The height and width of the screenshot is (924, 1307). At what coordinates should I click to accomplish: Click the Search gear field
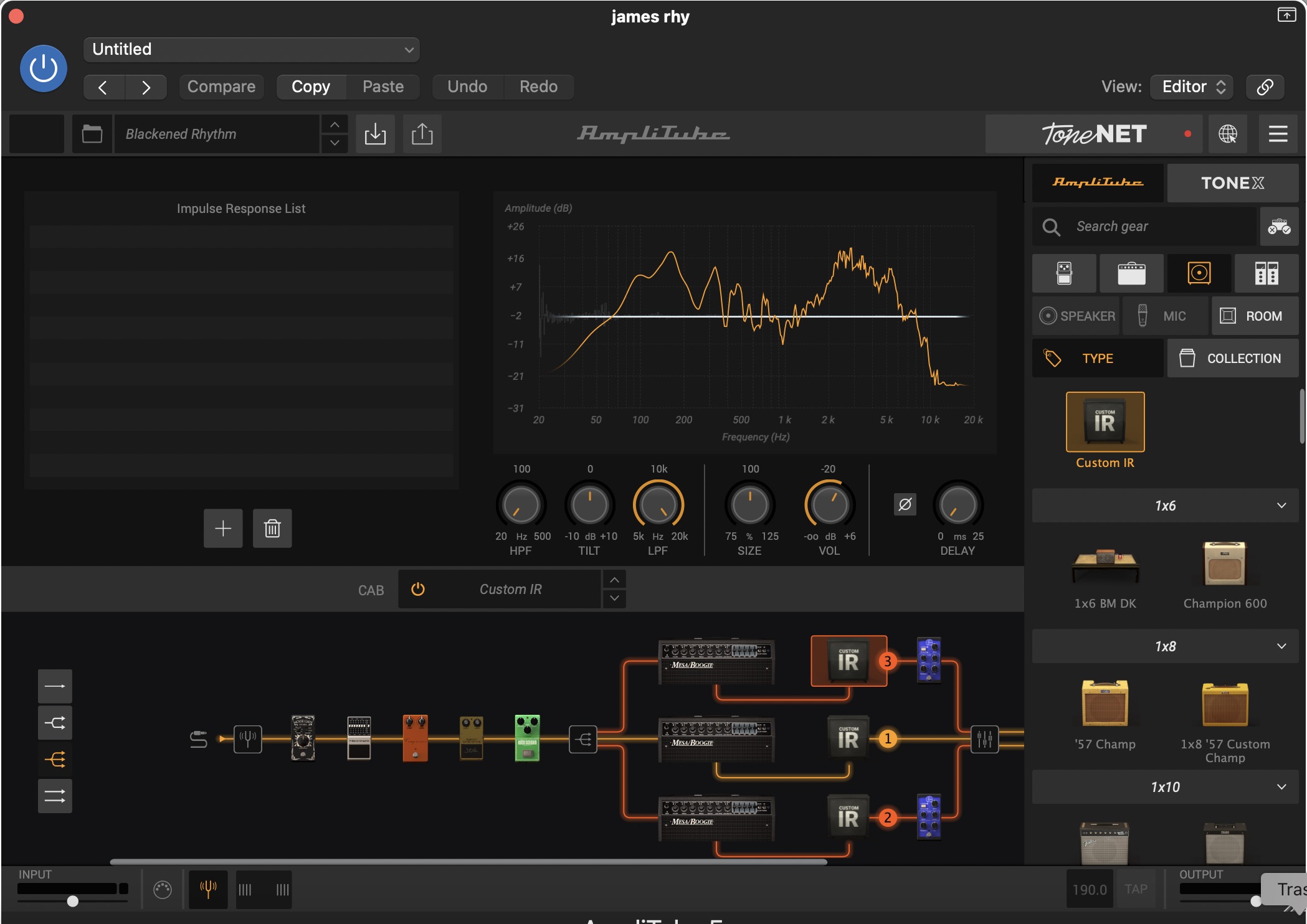(x=1144, y=227)
